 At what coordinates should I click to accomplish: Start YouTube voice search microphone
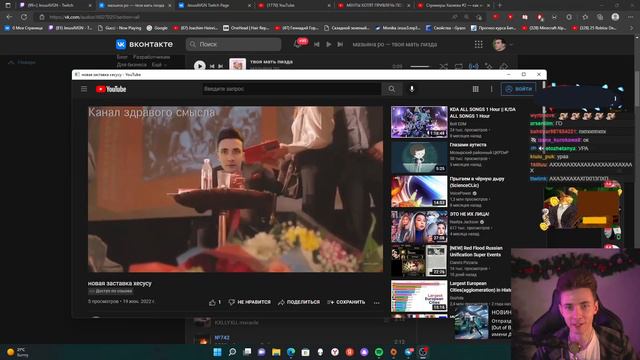click(412, 89)
